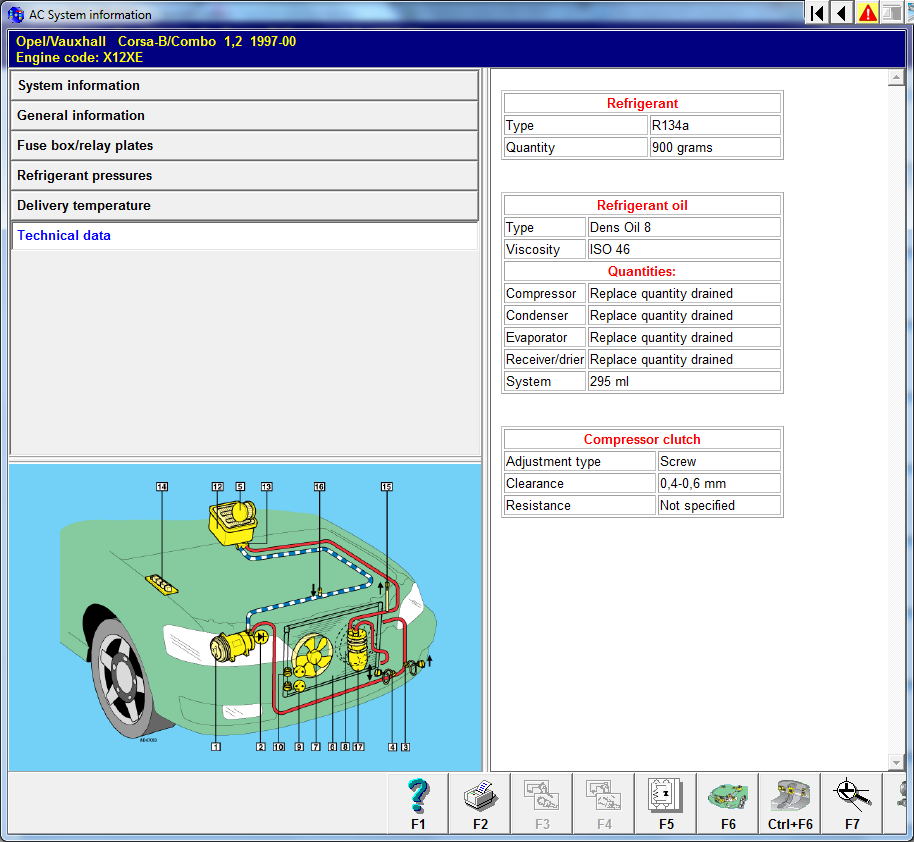
Task: Click the Evaporator row label
Action: [x=544, y=338]
